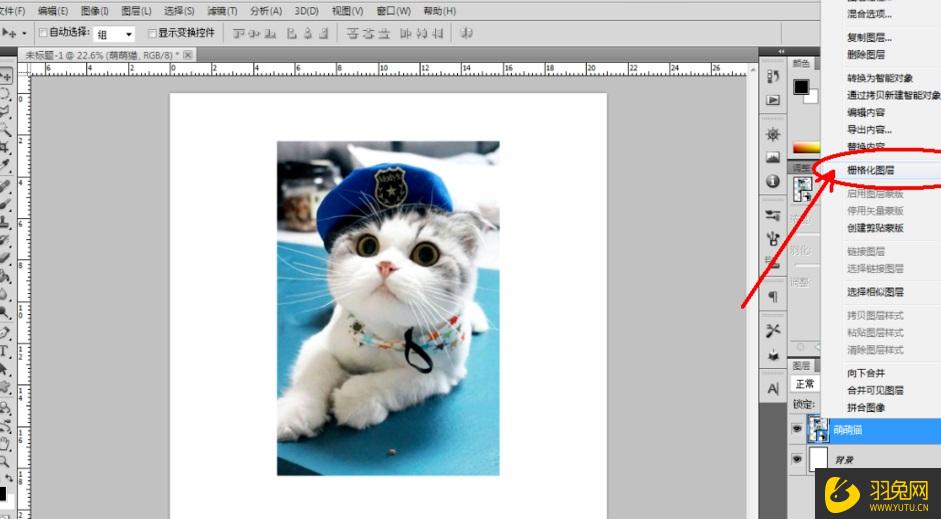Image resolution: width=941 pixels, height=519 pixels.
Task: Open the Histogram panel icon in dock
Action: point(773,158)
